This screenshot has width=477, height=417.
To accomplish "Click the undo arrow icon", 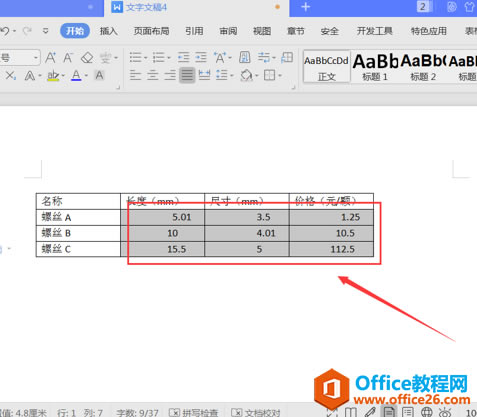I will (x=5, y=31).
